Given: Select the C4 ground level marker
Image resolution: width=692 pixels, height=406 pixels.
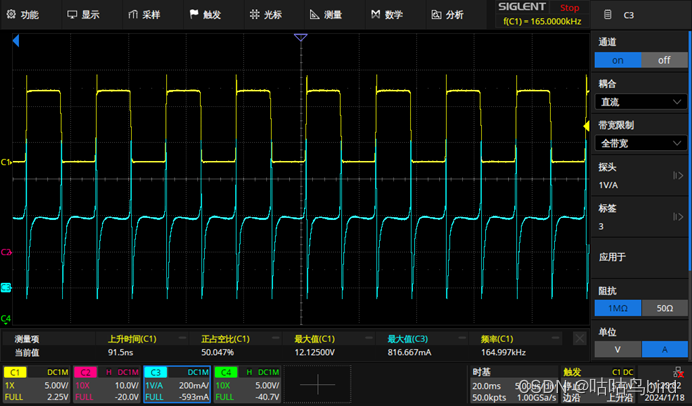Looking at the screenshot, I should tap(6, 318).
